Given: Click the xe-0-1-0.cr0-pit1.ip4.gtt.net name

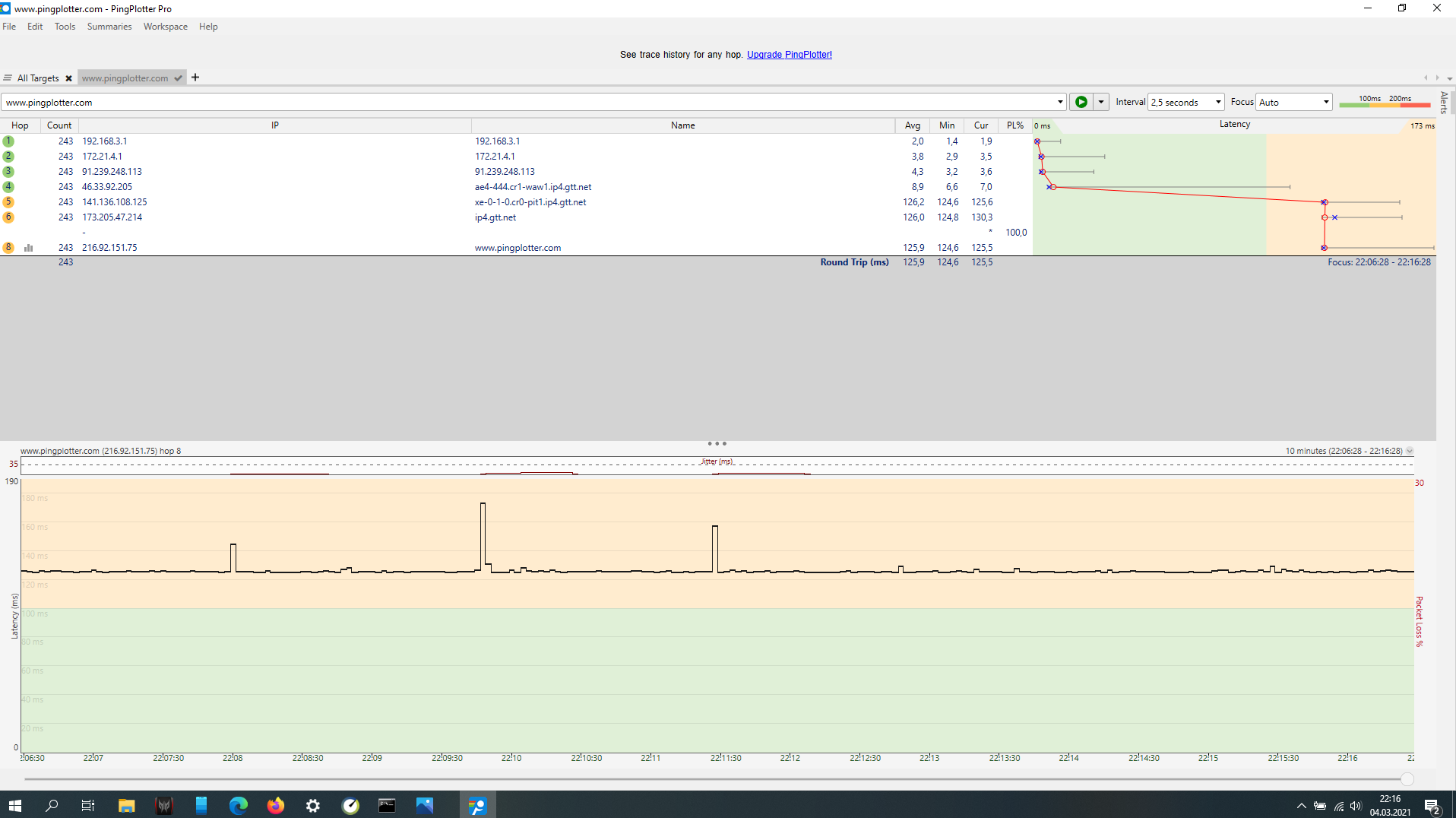Looking at the screenshot, I should tap(530, 202).
